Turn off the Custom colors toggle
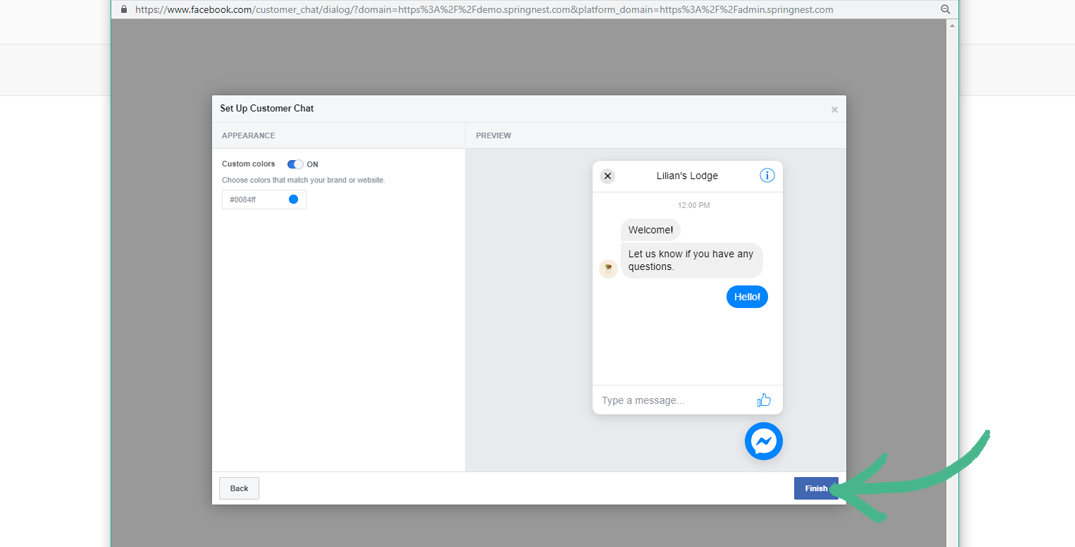Viewport: 1075px width, 547px height. click(295, 164)
